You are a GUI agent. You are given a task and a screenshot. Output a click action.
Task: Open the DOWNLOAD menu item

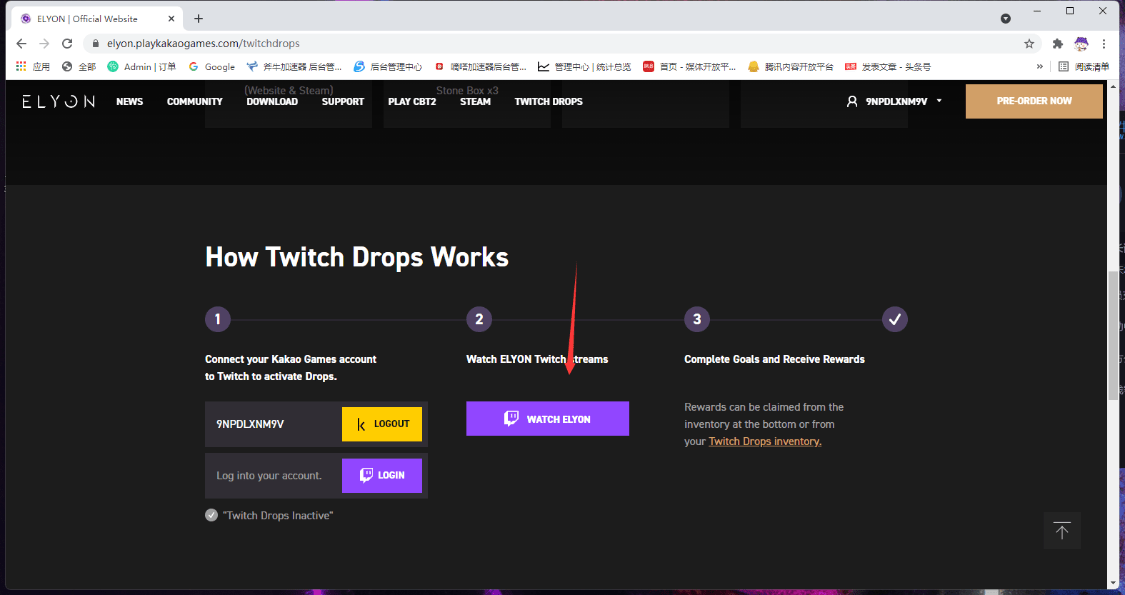[272, 101]
